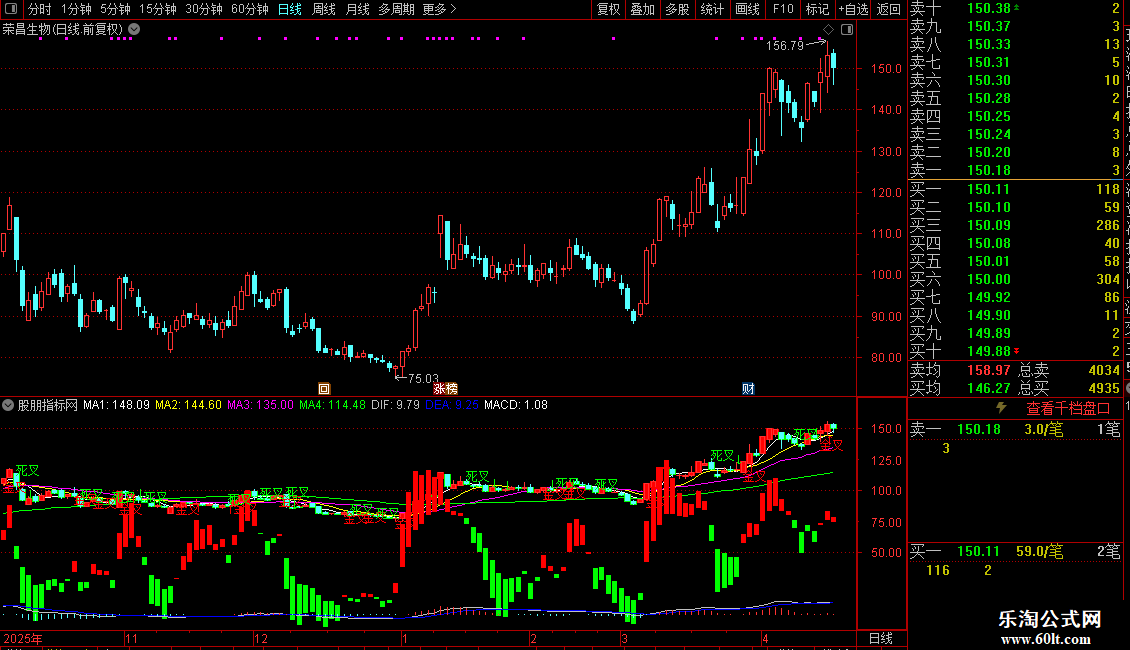1130x650 pixels.
Task: Click the 75.03 low price label
Action: [x=423, y=378]
